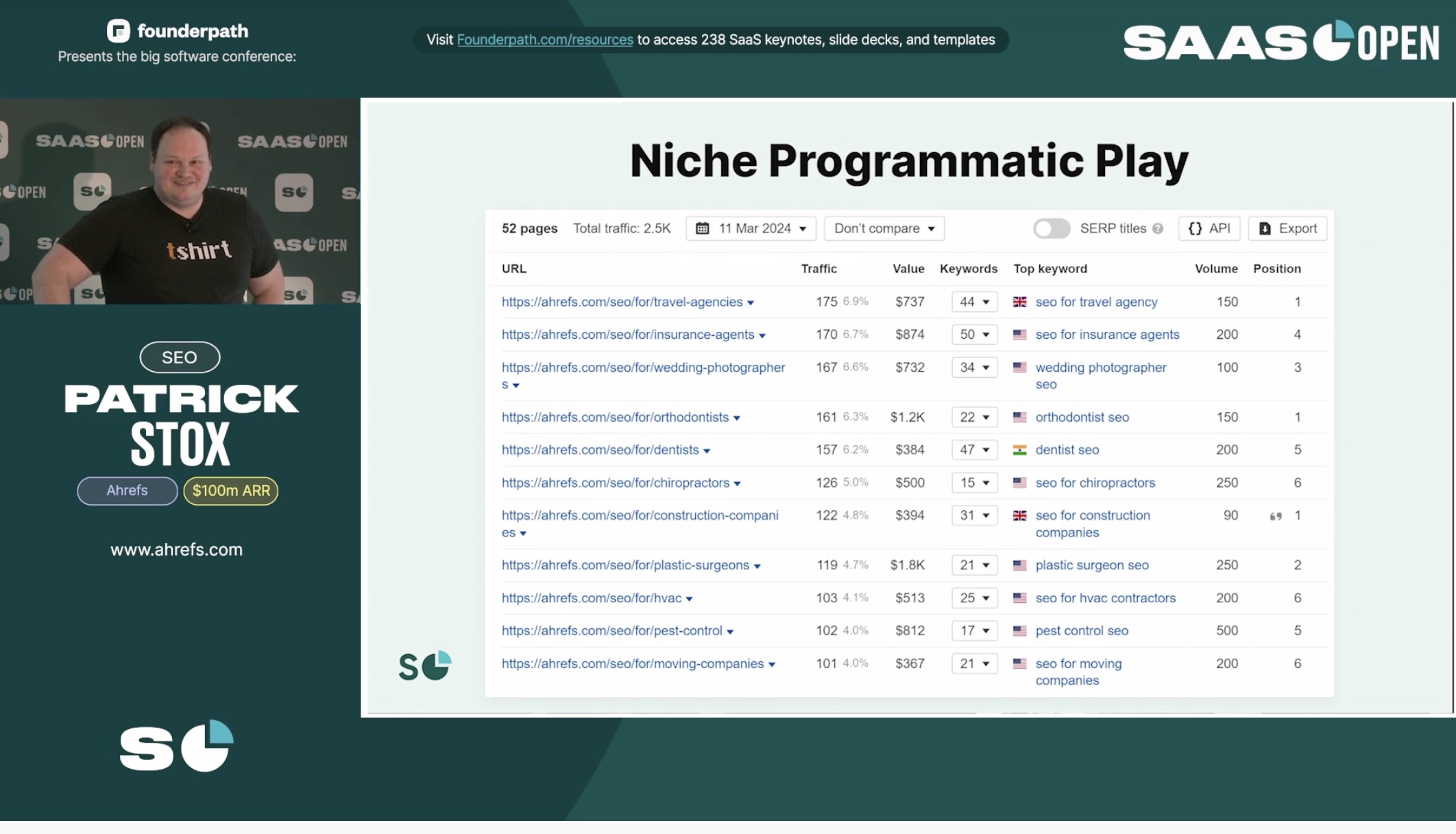This screenshot has height=834, width=1456.
Task: Click the founderpath logo icon
Action: click(119, 31)
